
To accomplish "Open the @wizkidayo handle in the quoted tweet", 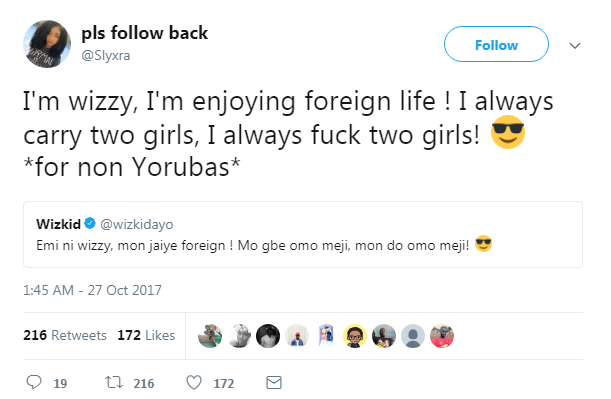I will click(137, 224).
